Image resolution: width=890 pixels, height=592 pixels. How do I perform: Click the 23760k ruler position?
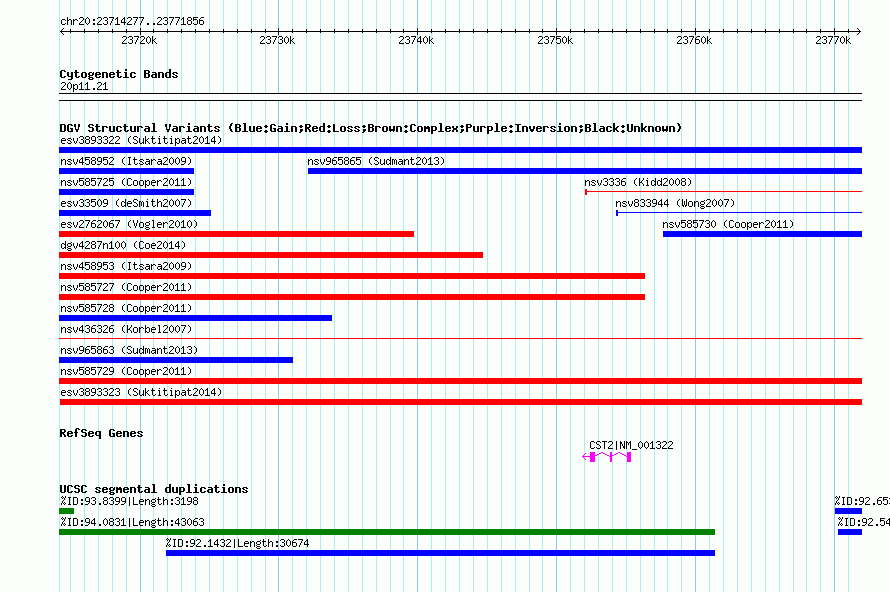(694, 40)
